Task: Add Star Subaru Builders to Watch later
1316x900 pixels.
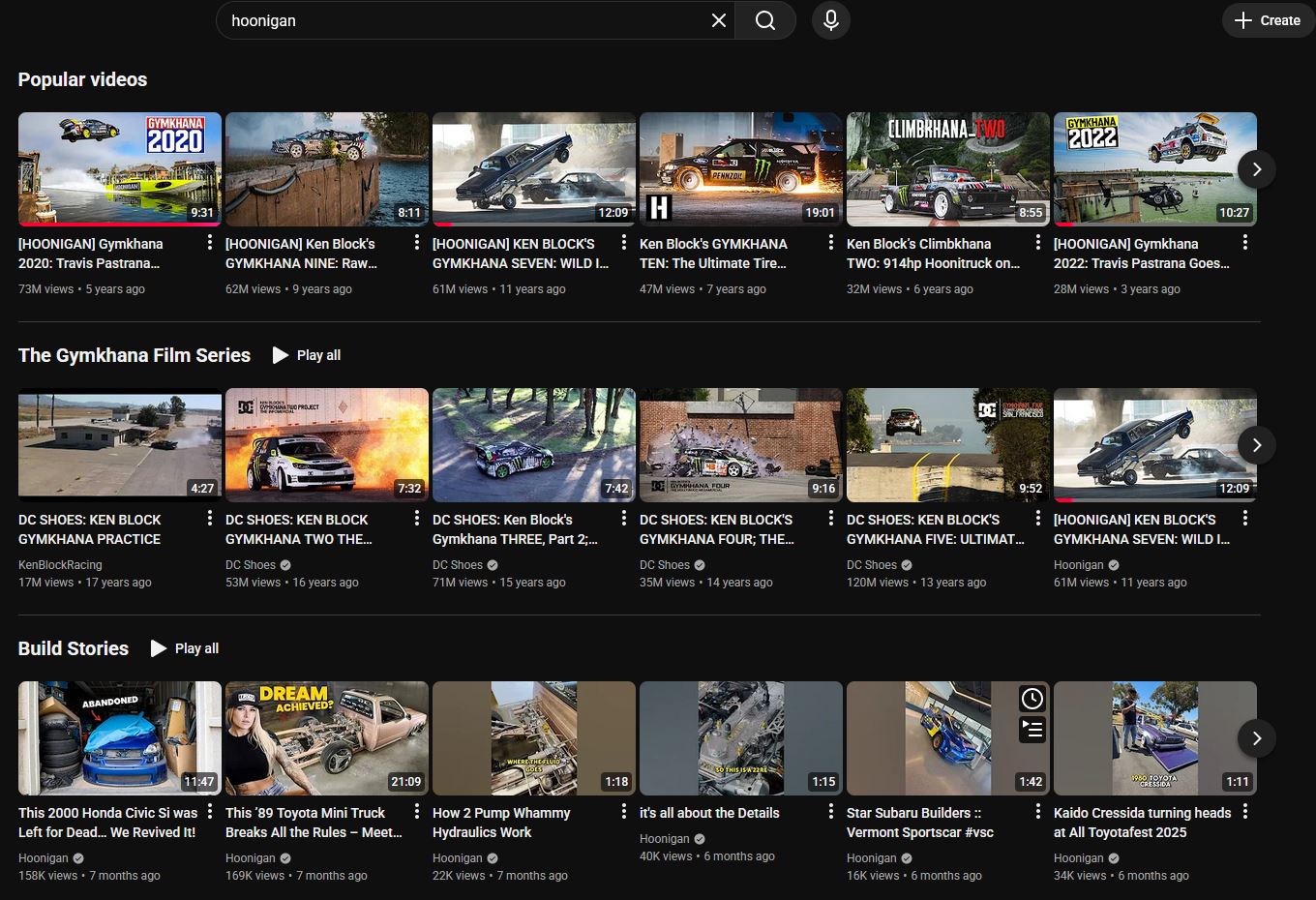Action: (x=1032, y=699)
